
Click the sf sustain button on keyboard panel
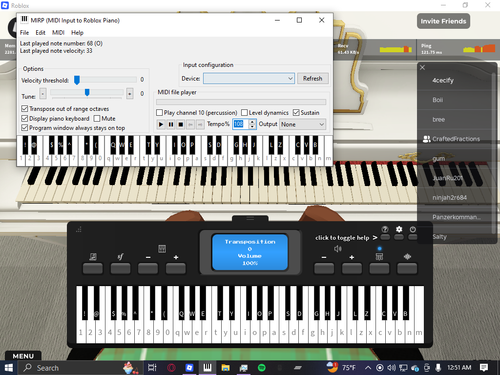[x=120, y=268]
